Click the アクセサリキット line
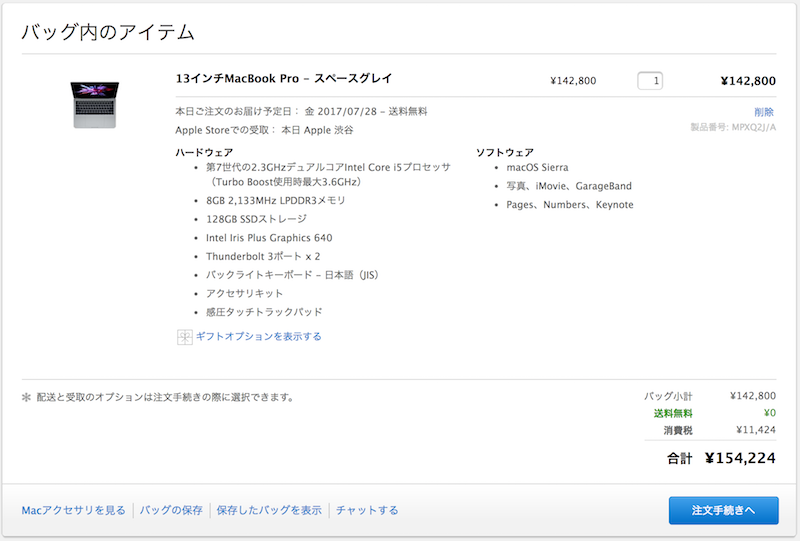800x541 pixels. (244, 293)
